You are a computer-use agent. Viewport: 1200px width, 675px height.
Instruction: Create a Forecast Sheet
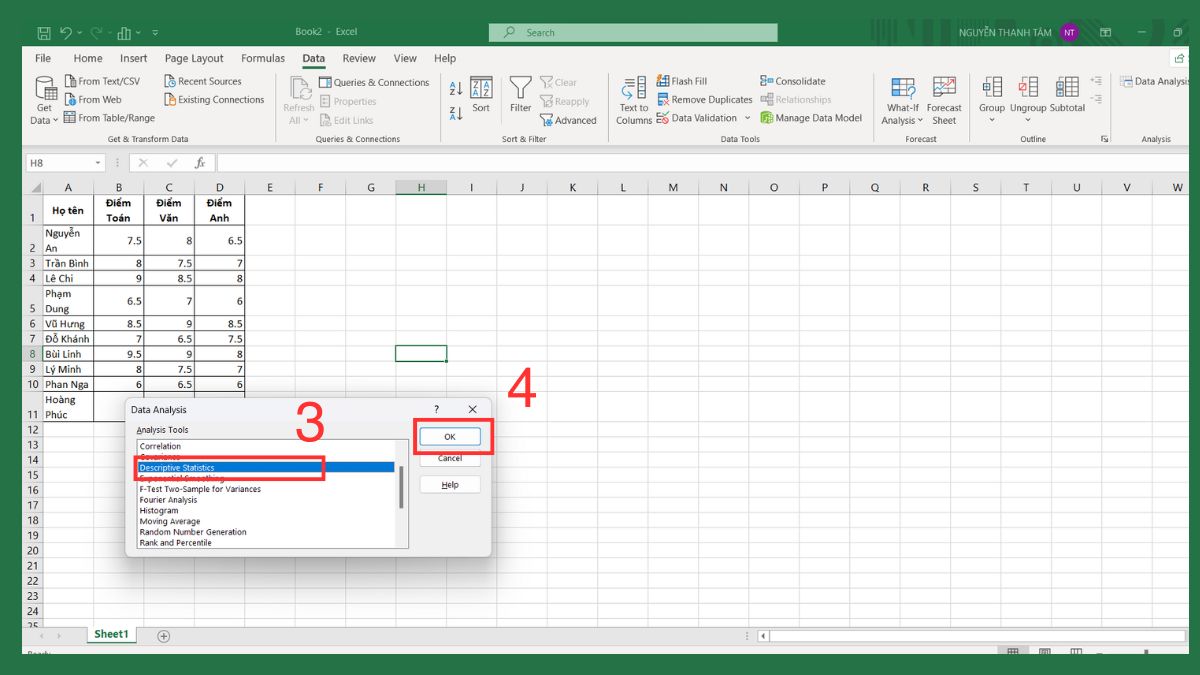pyautogui.click(x=944, y=99)
